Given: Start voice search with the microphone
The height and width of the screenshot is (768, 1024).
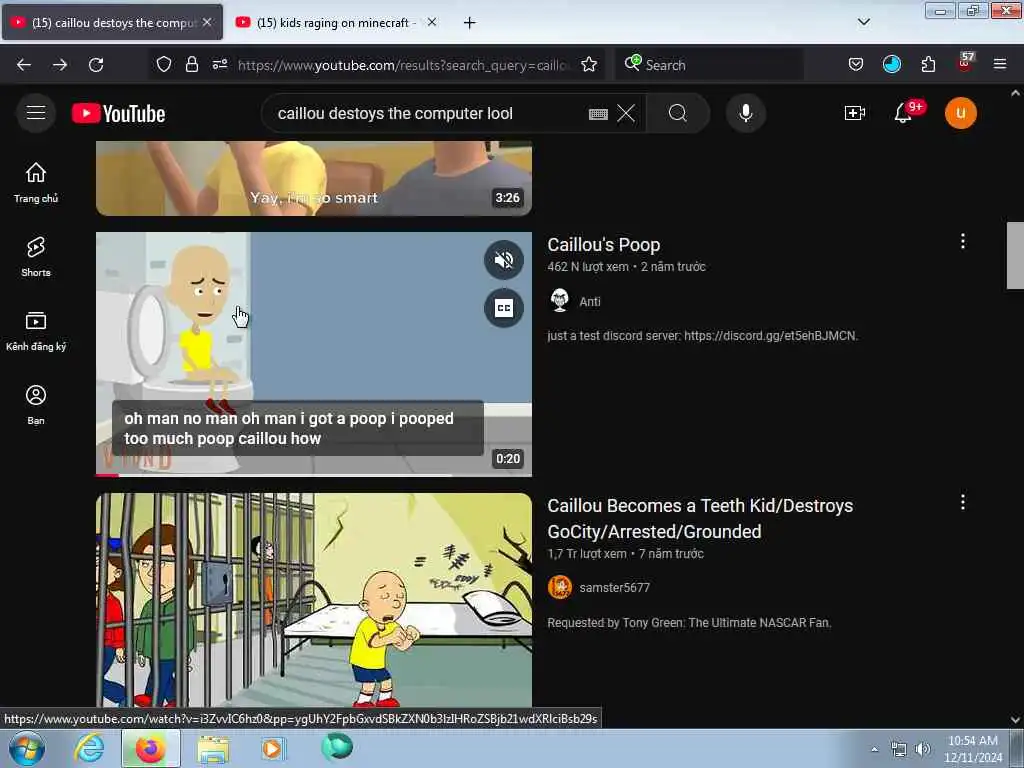Looking at the screenshot, I should [x=746, y=114].
